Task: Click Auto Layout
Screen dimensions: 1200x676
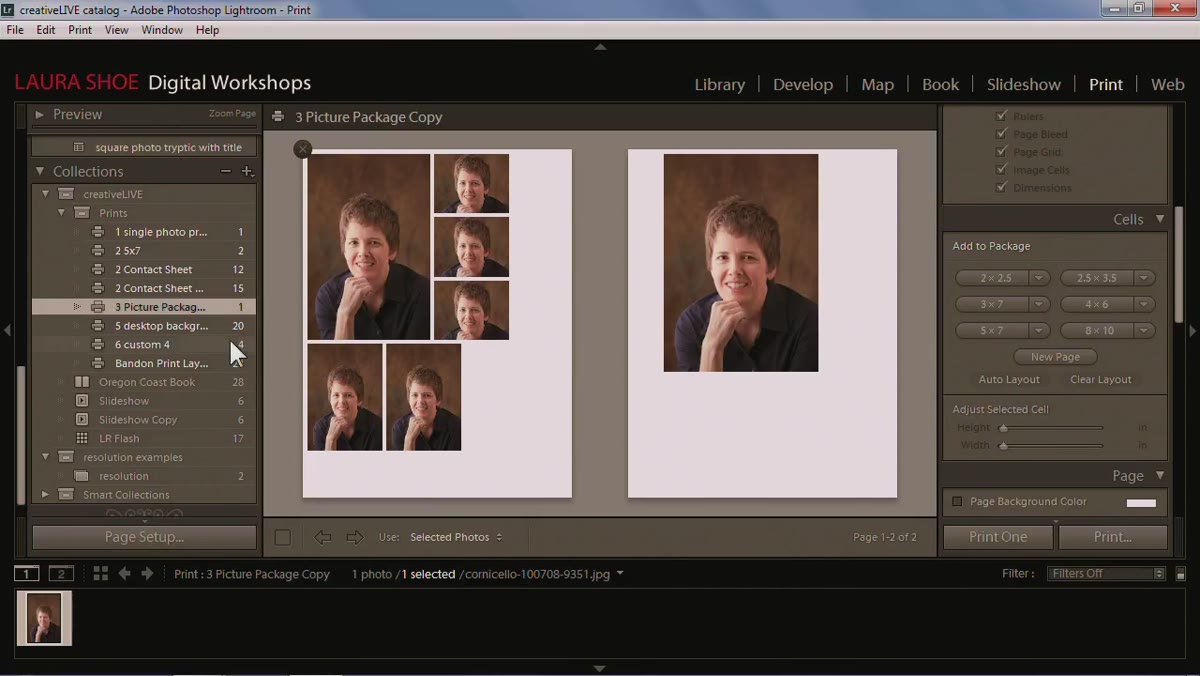Action: pos(1009,380)
